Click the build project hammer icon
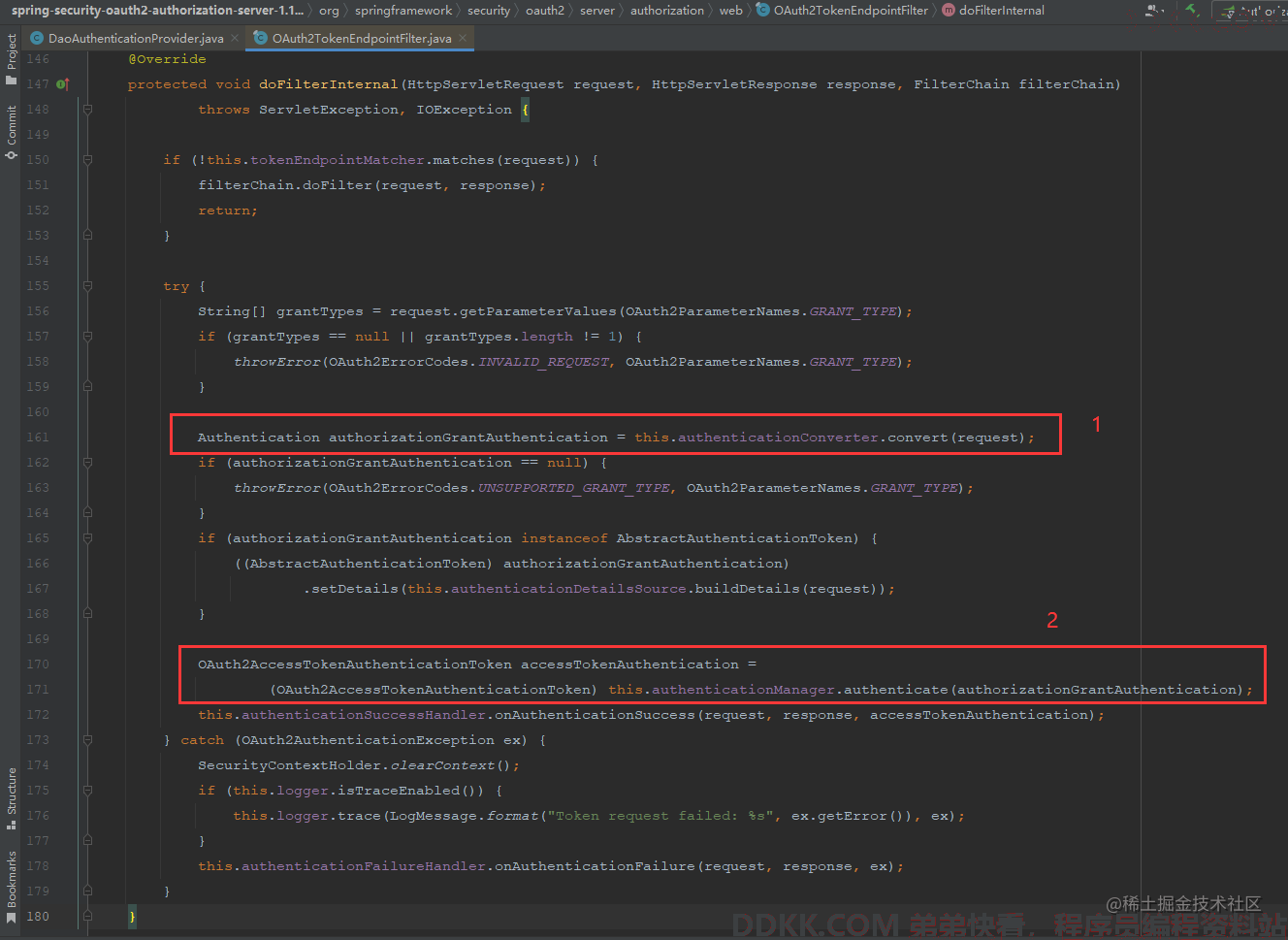 (x=1192, y=10)
